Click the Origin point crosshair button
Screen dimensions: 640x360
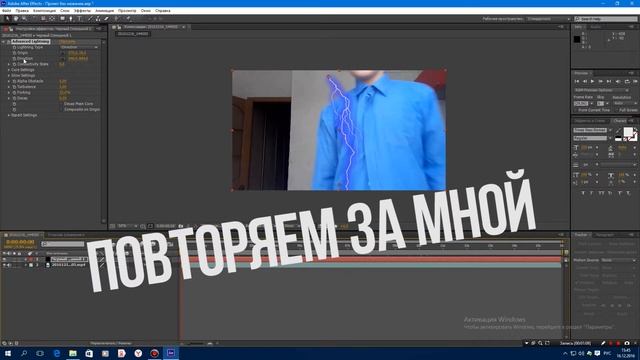tap(62, 53)
